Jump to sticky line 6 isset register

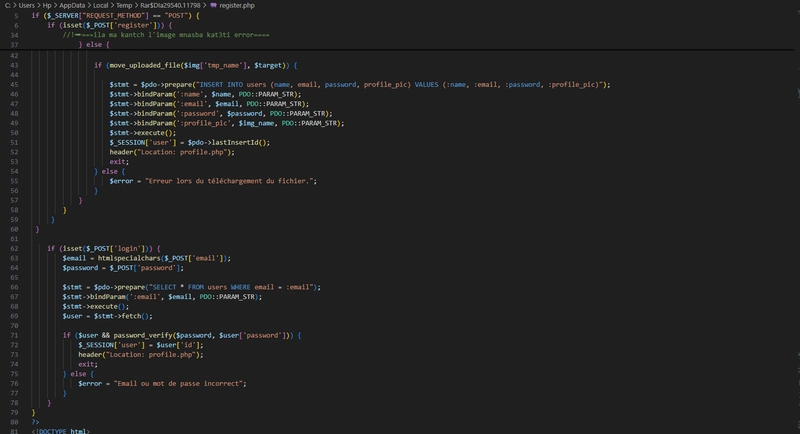pyautogui.click(x=110, y=25)
